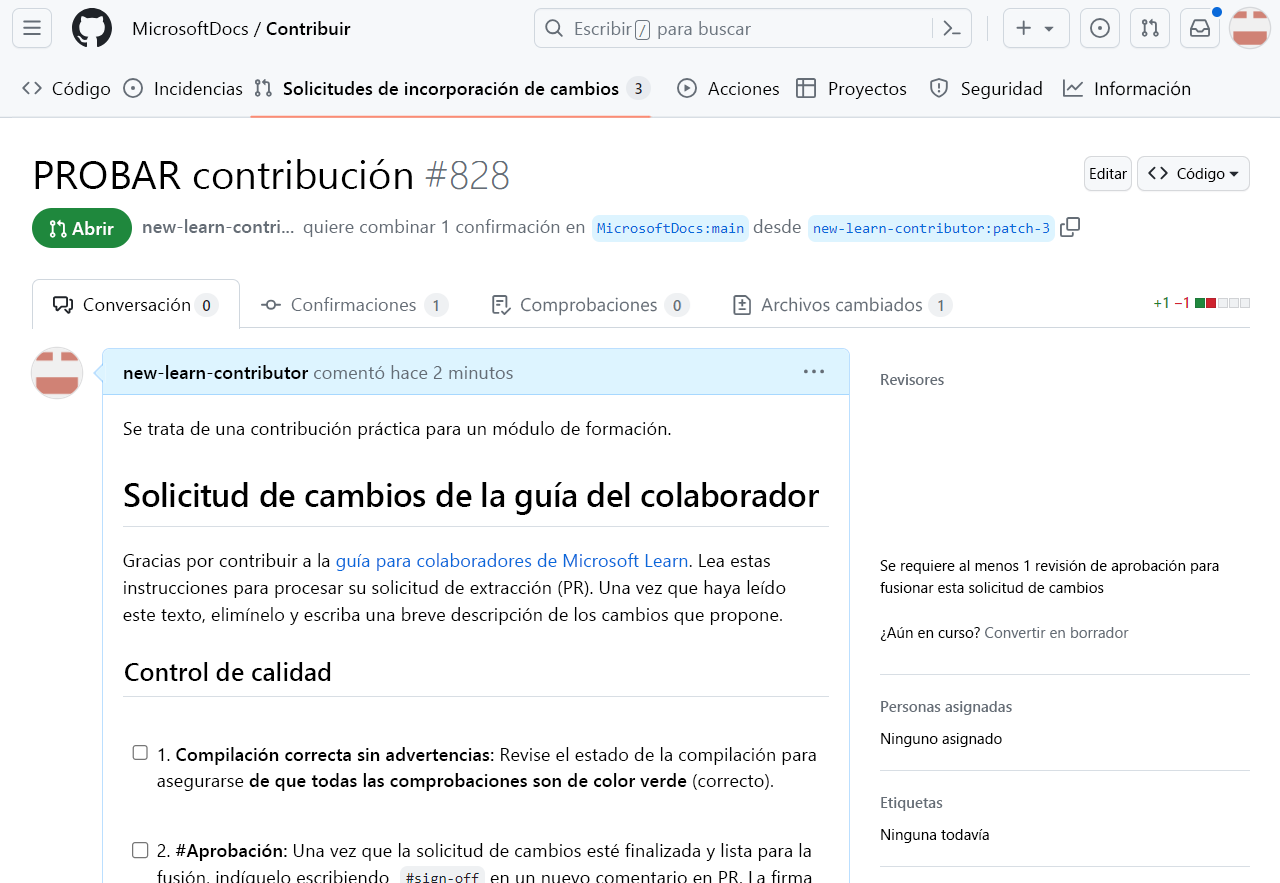Viewport: 1280px width, 883px height.
Task: Click the pull requests icon in the header
Action: (x=1149, y=28)
